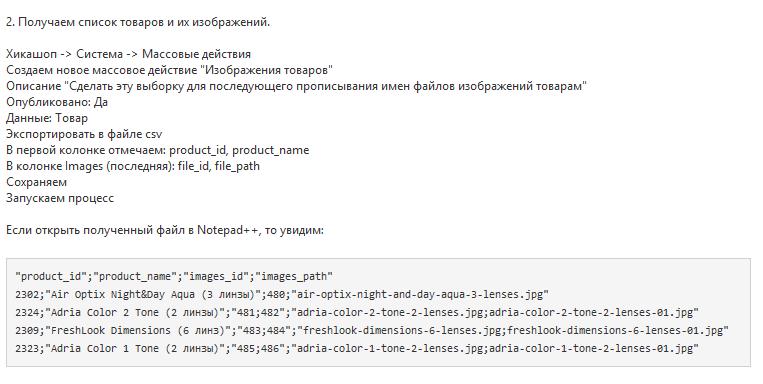Click the code row starting with 2302
The width and height of the screenshot is (763, 384).
(282, 294)
